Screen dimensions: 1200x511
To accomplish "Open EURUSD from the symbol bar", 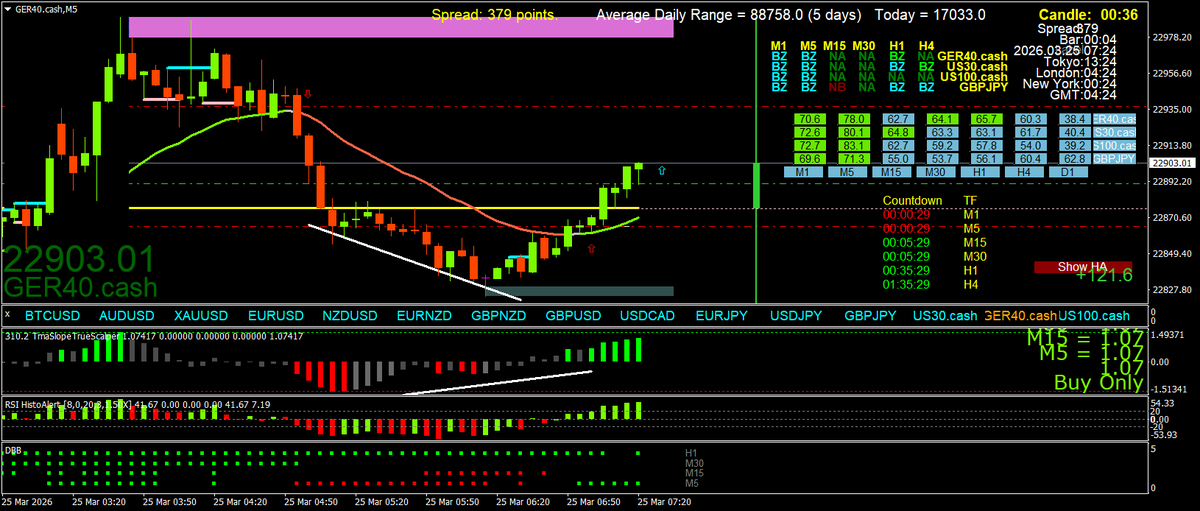I will pyautogui.click(x=276, y=316).
